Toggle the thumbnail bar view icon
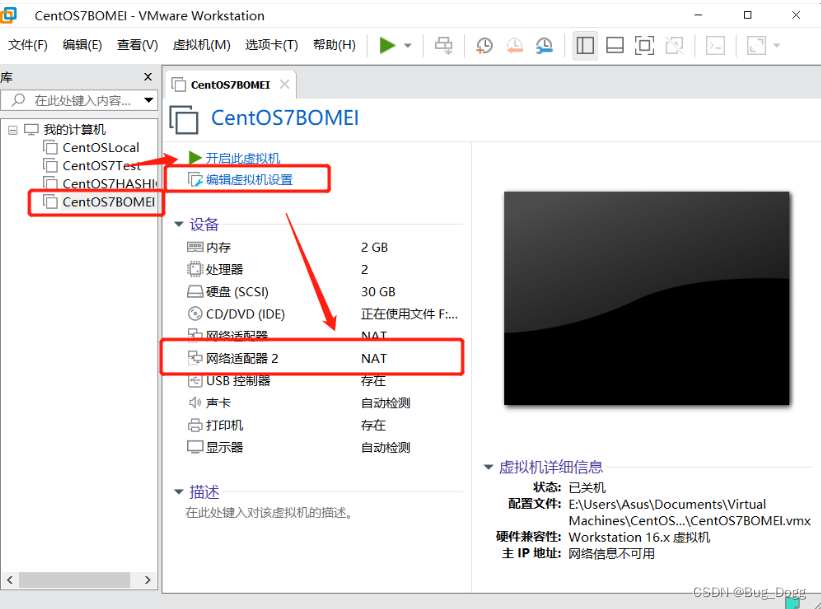821x609 pixels. click(x=614, y=46)
